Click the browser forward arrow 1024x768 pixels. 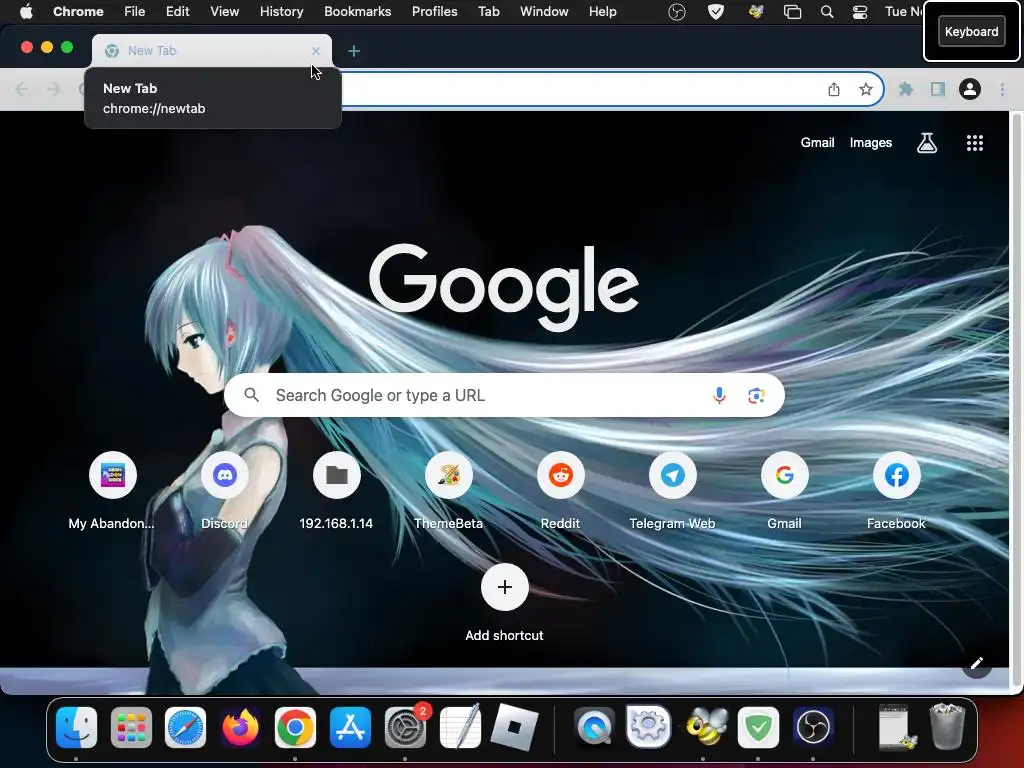pyautogui.click(x=54, y=89)
